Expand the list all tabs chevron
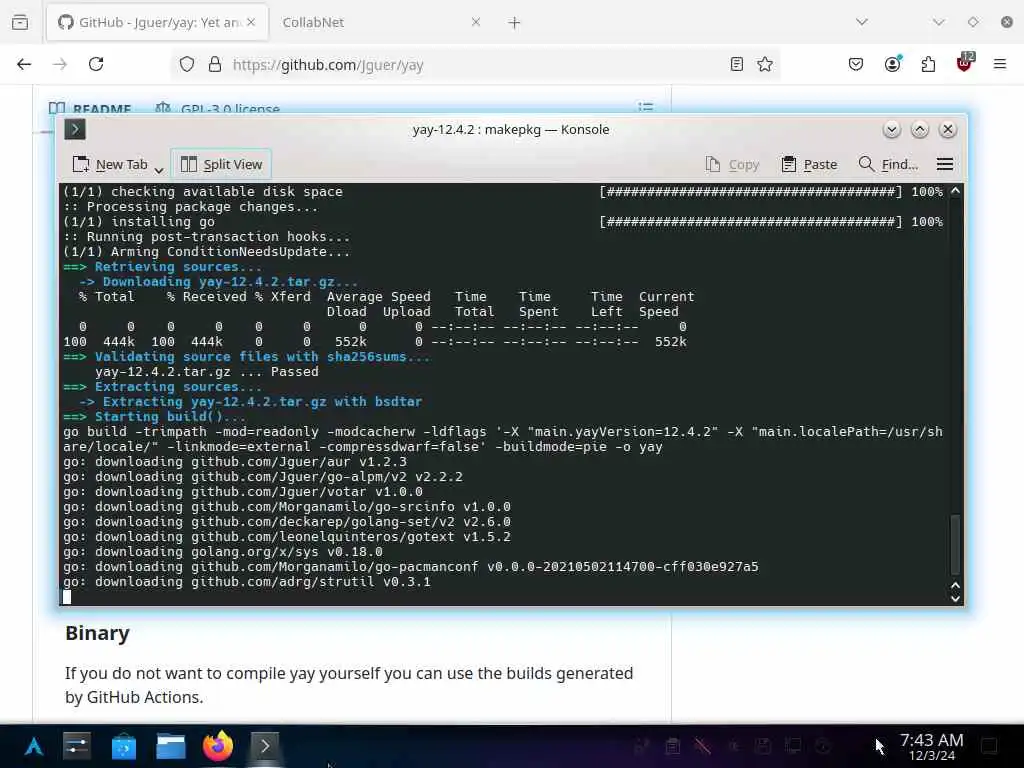1024x768 pixels. pos(862,22)
